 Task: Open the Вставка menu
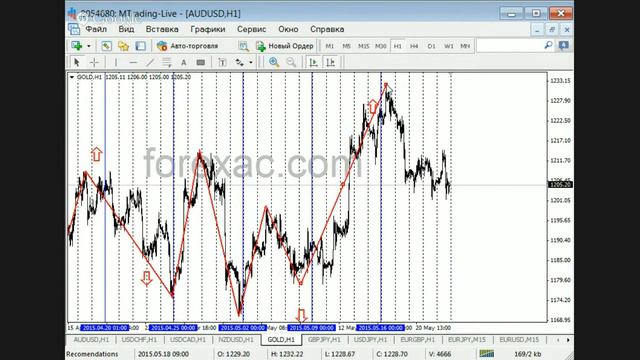(x=162, y=29)
